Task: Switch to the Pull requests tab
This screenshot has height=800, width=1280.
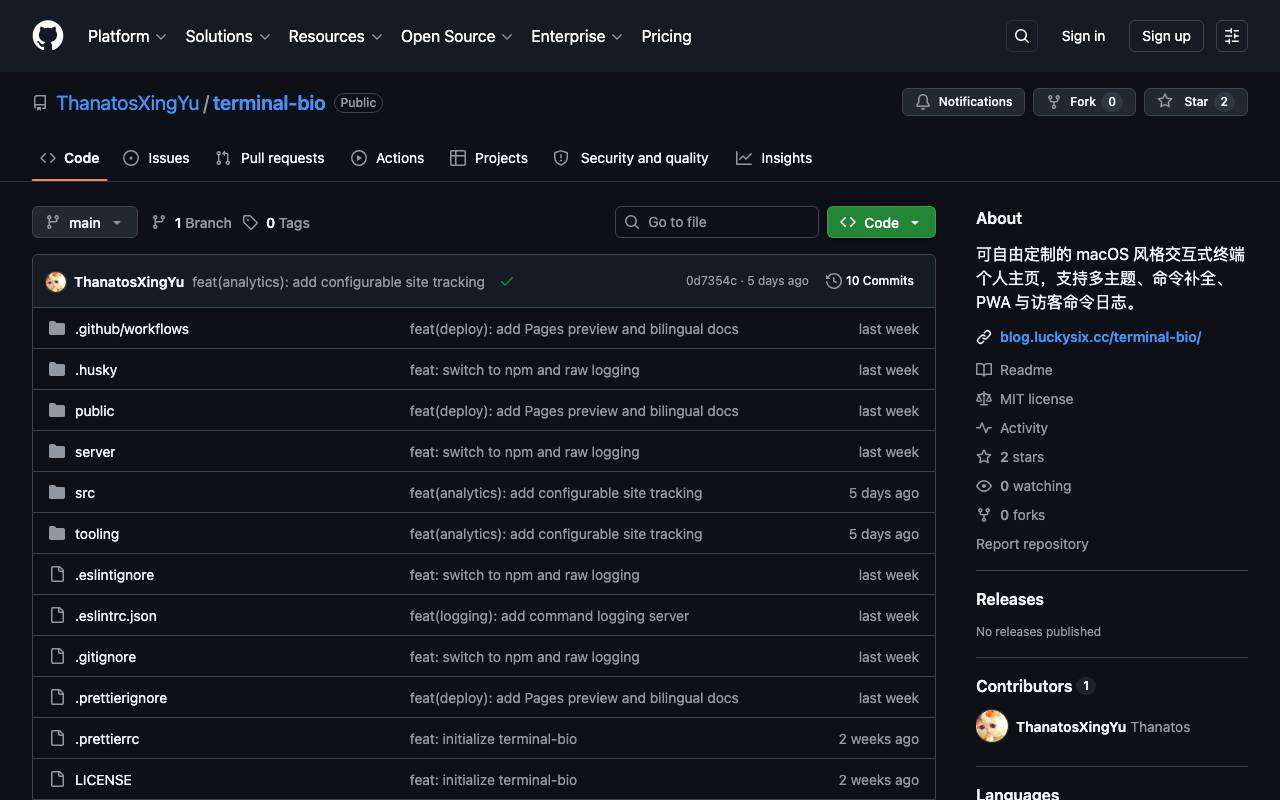Action: (270, 158)
